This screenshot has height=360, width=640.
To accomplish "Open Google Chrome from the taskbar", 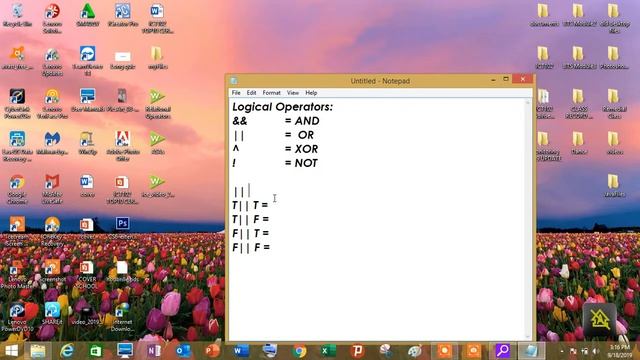I will pyautogui.click(x=299, y=351).
